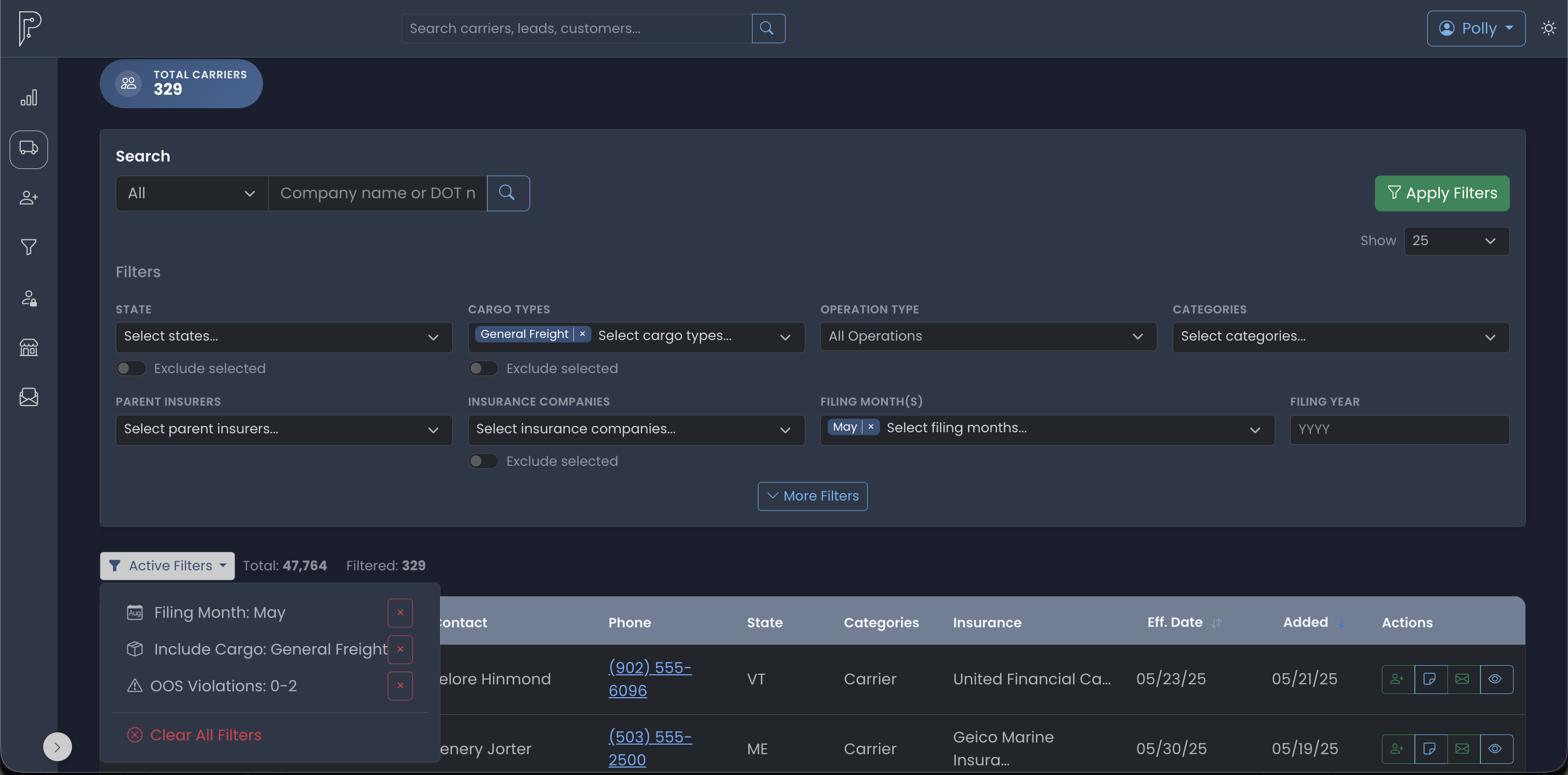Image resolution: width=1568 pixels, height=775 pixels.
Task: Enable Exclude selected under State filter
Action: pos(130,368)
